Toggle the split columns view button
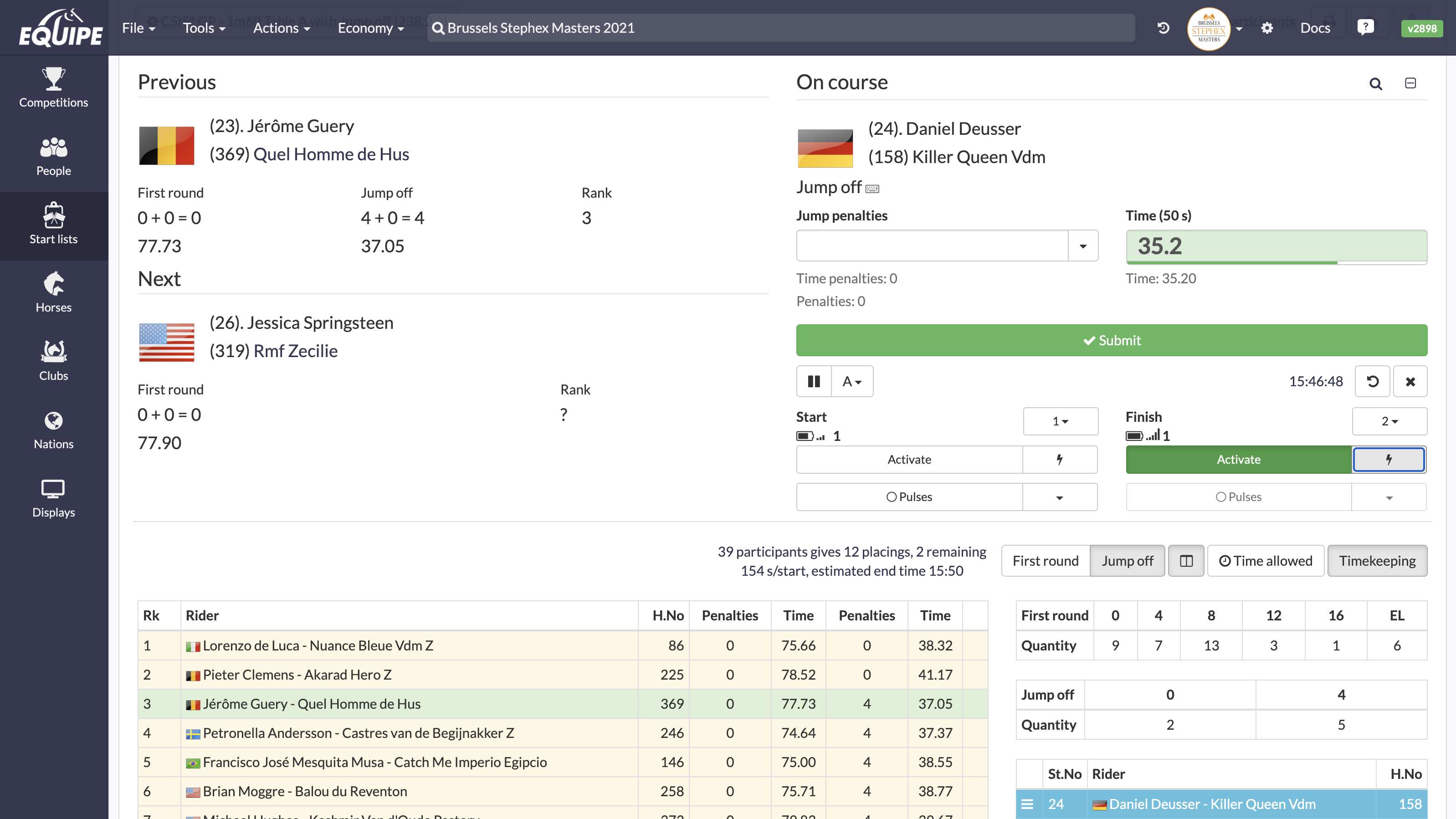Screen dimensions: 1456x819 pos(1186,561)
